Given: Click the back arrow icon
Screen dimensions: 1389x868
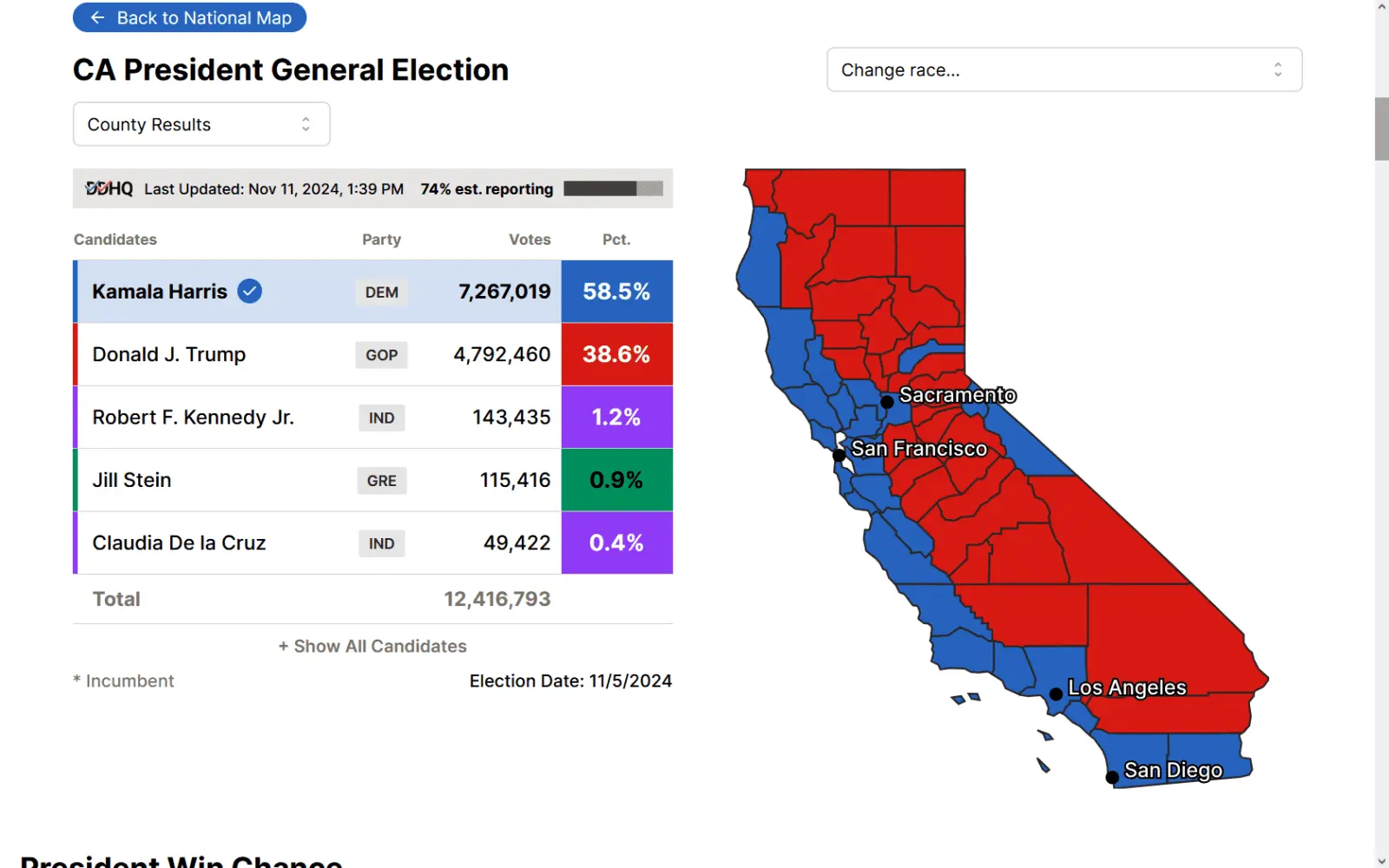Looking at the screenshot, I should click(x=97, y=18).
